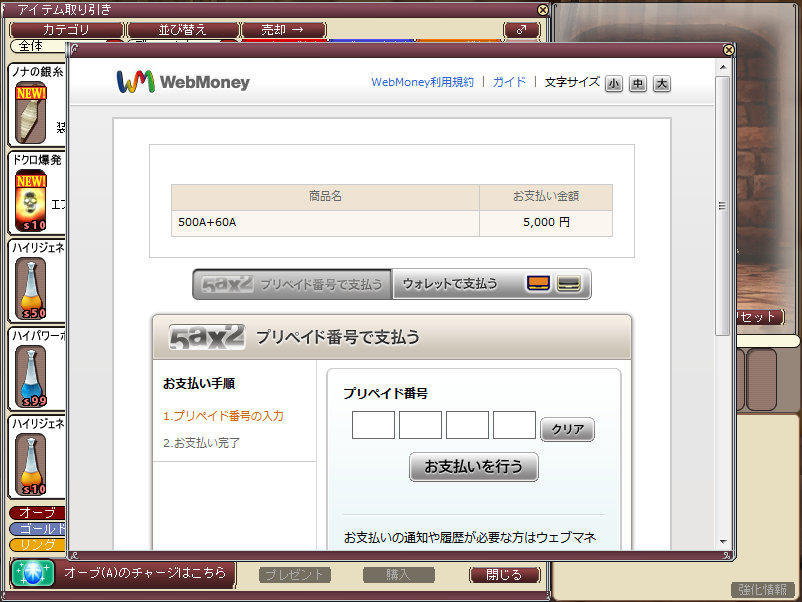Image resolution: width=802 pixels, height=602 pixels.
Task: Select the ドクロ爆発 skull item icon
Action: tap(31, 202)
